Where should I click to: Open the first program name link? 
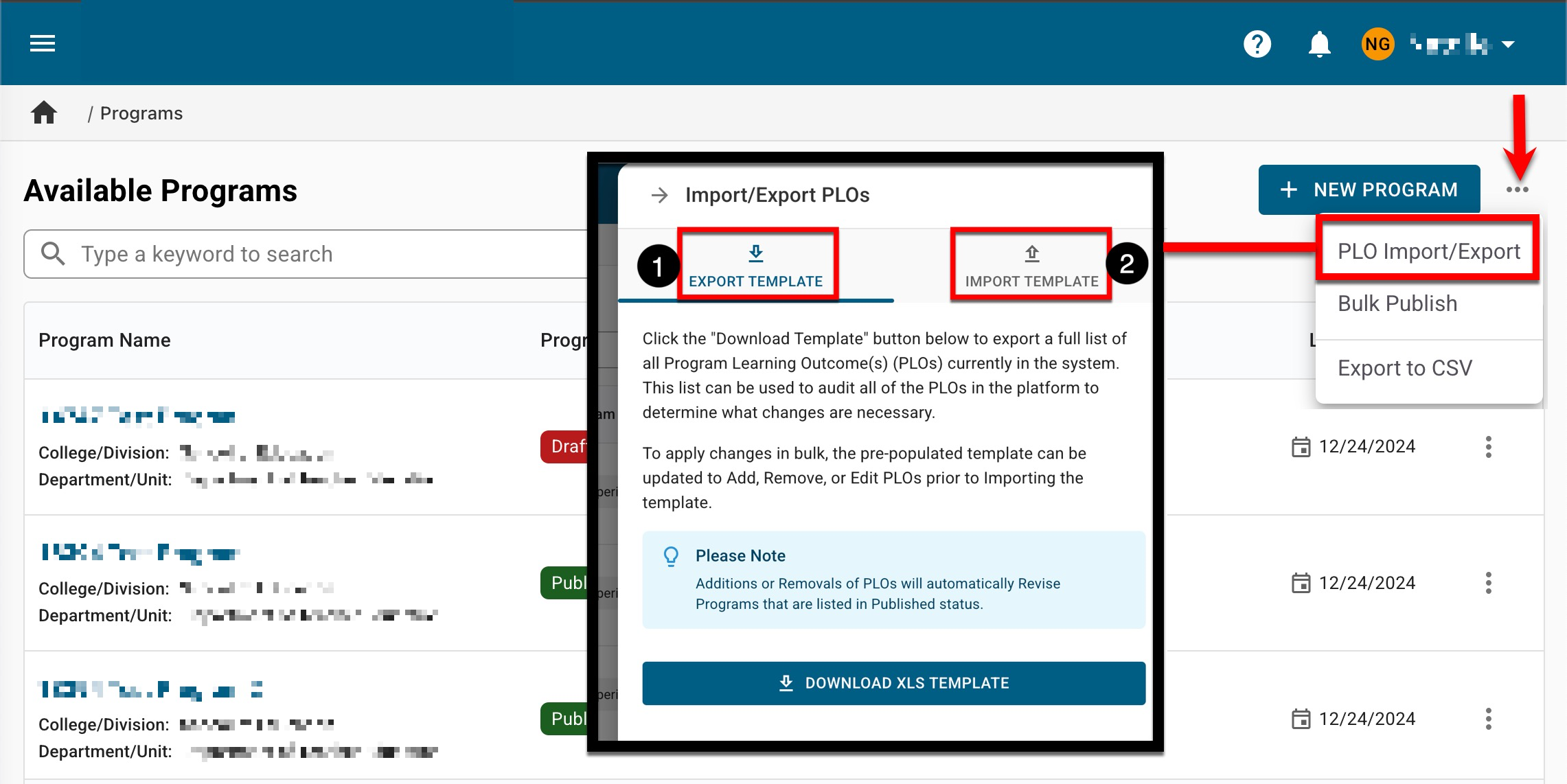[137, 416]
